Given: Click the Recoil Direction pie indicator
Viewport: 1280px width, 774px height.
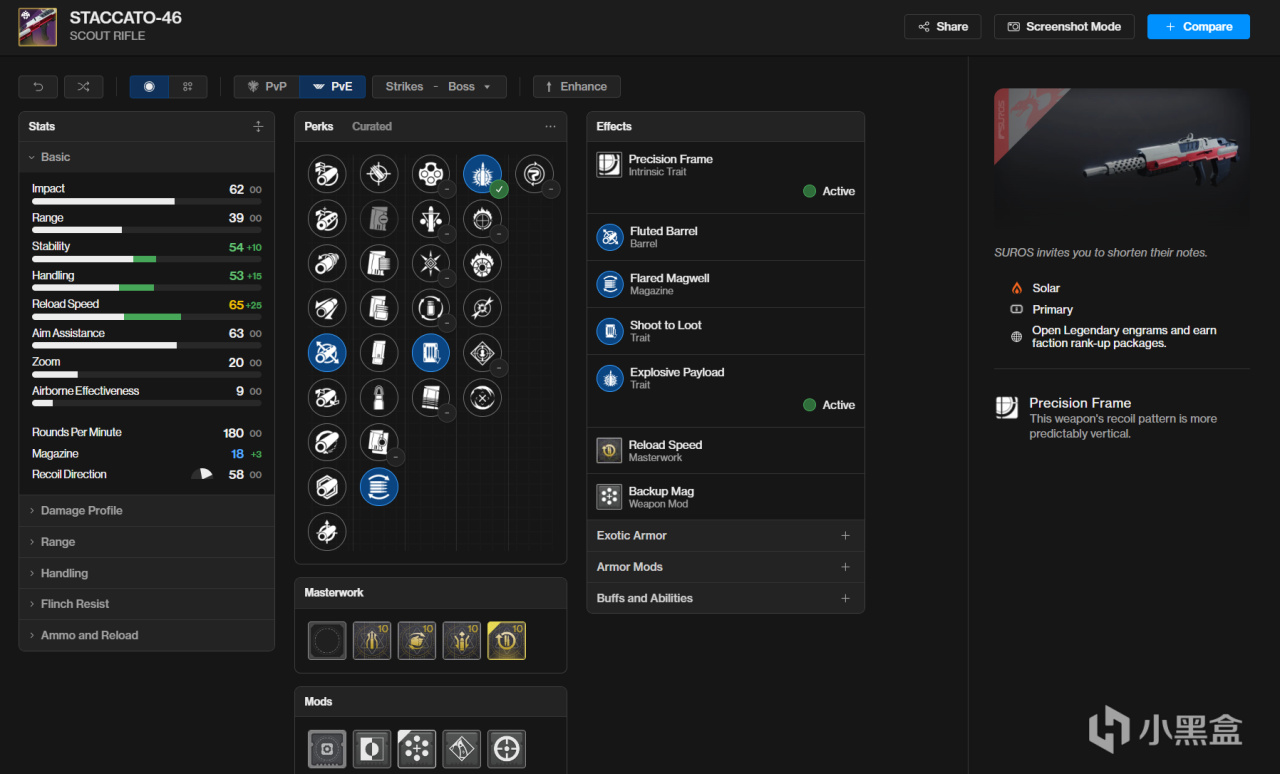Looking at the screenshot, I should coord(202,474).
